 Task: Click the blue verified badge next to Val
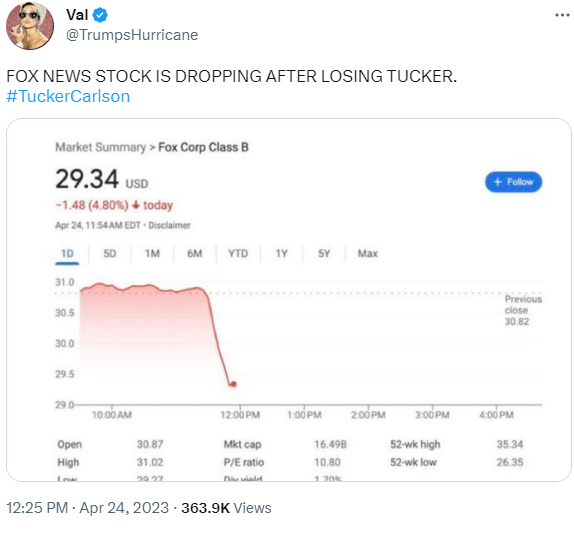(100, 15)
